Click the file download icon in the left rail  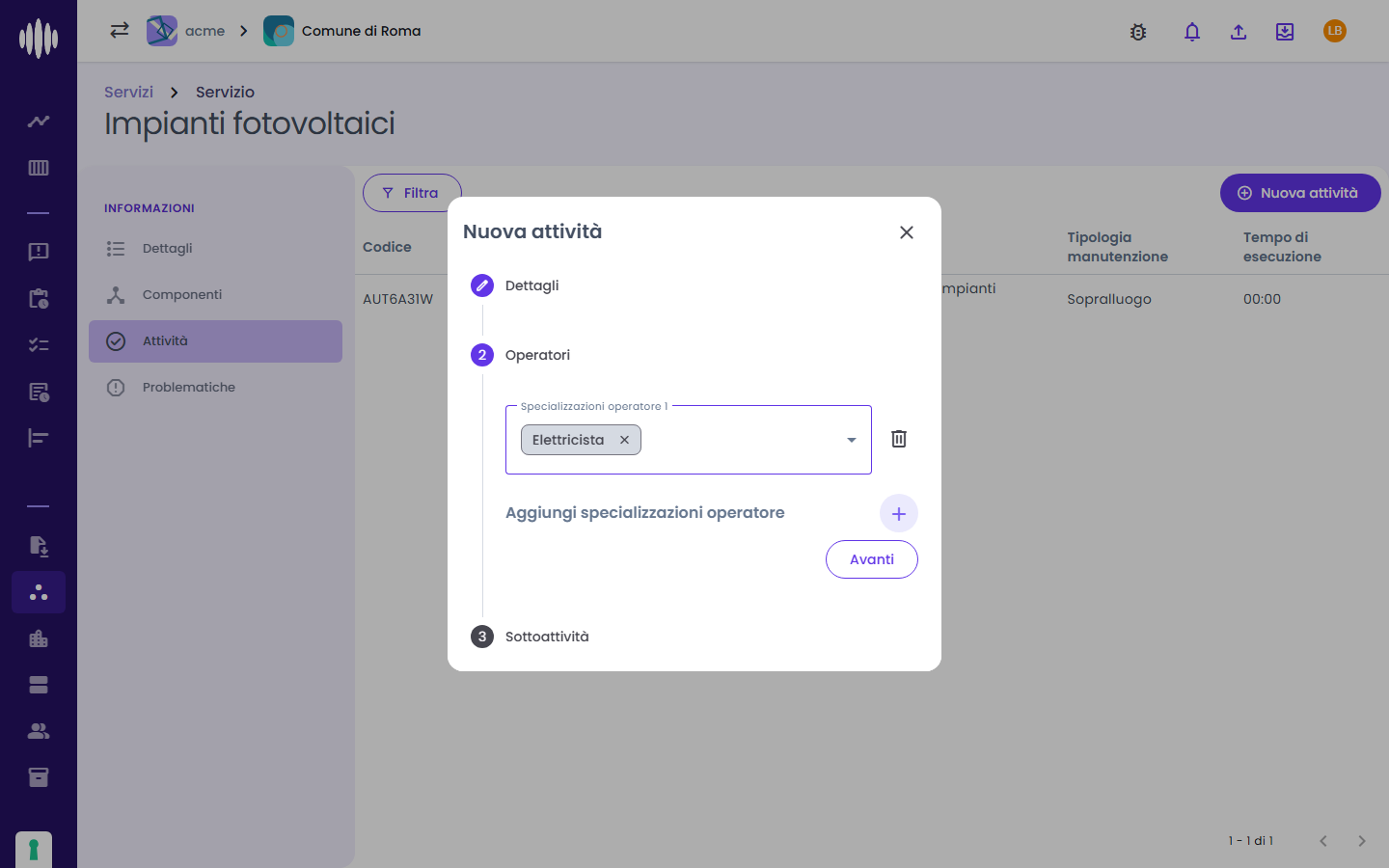(x=39, y=546)
